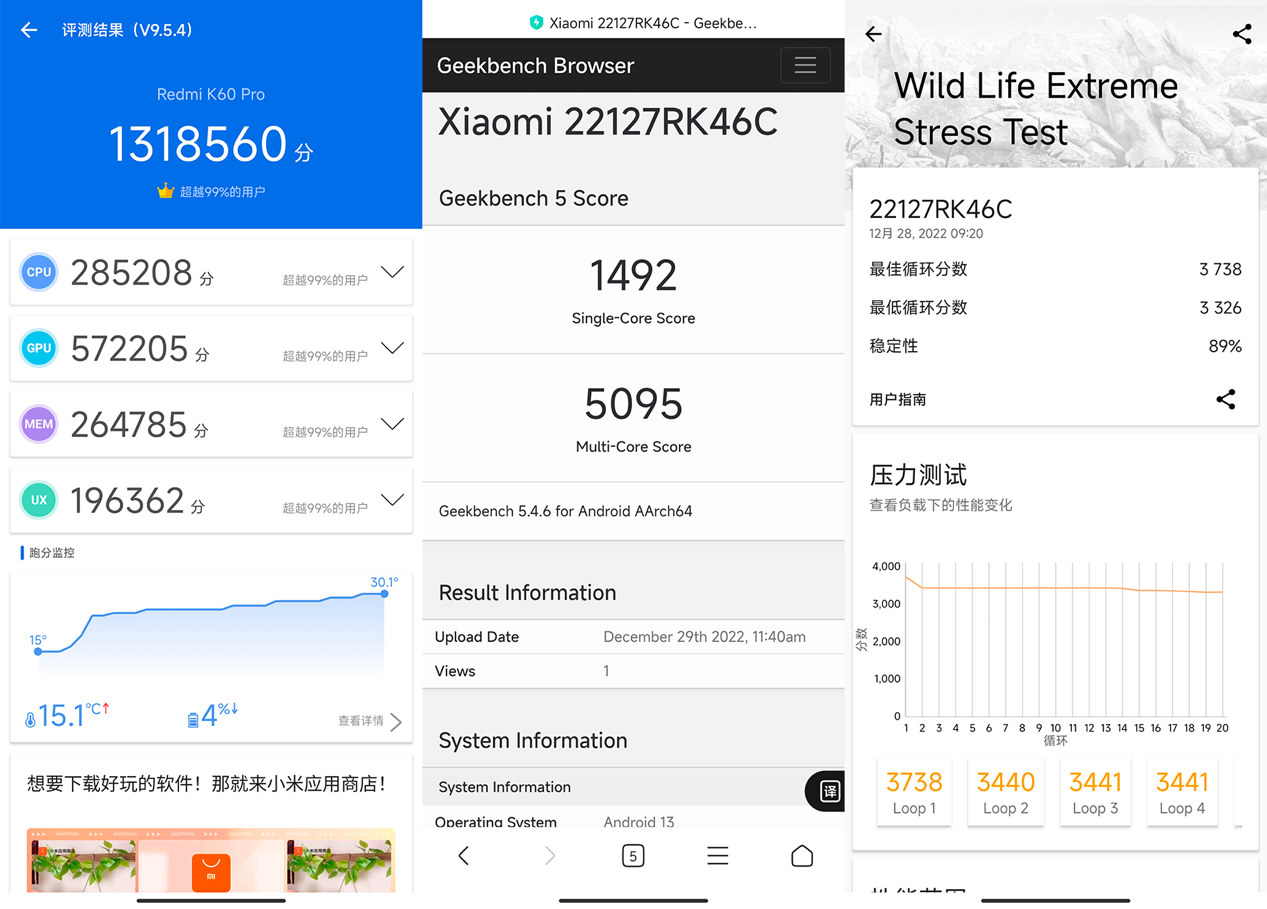The width and height of the screenshot is (1267, 909).
Task: Share via icon beside 用户指南
Action: (x=1226, y=399)
